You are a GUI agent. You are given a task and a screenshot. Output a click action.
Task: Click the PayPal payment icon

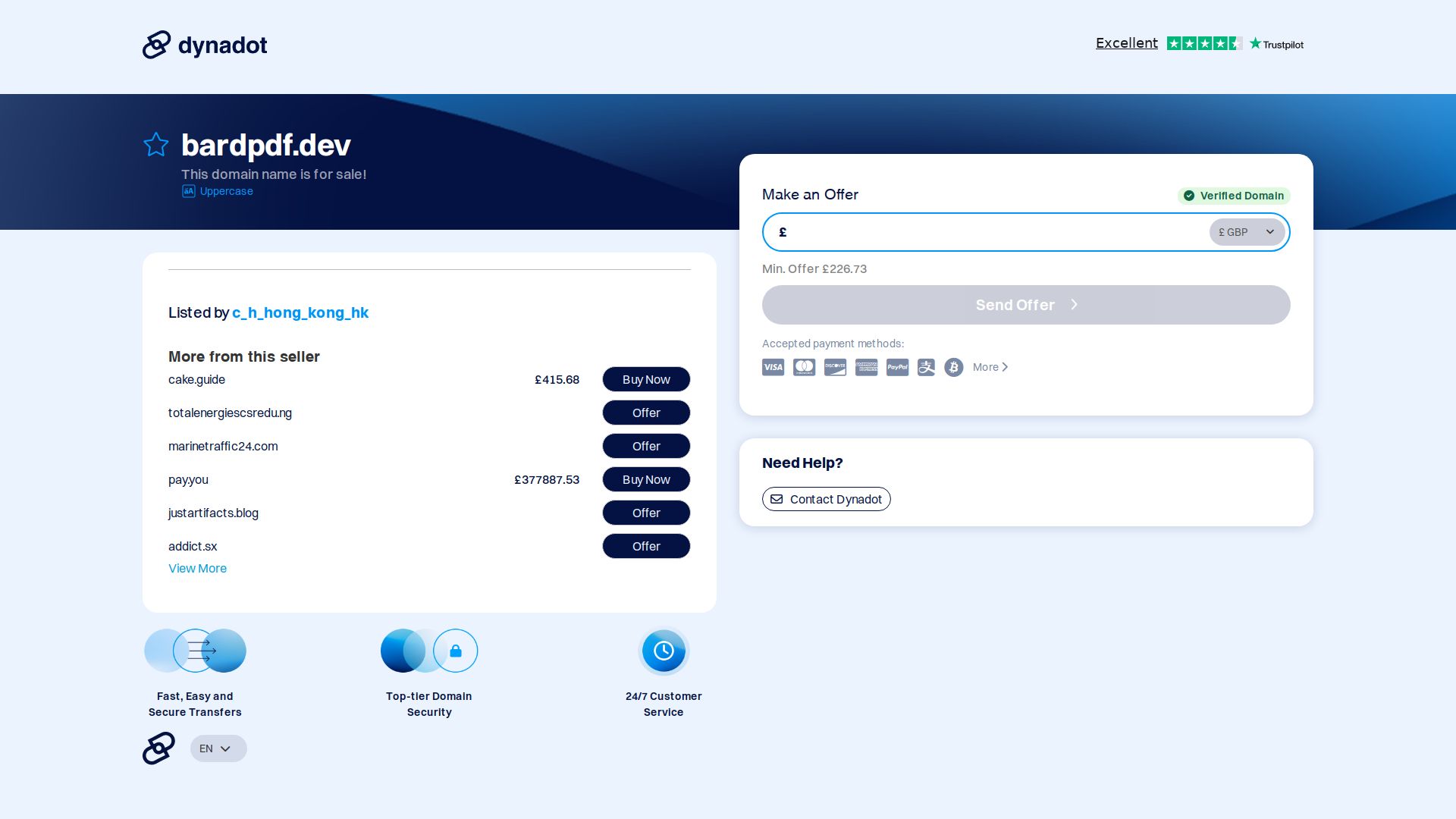coord(897,367)
